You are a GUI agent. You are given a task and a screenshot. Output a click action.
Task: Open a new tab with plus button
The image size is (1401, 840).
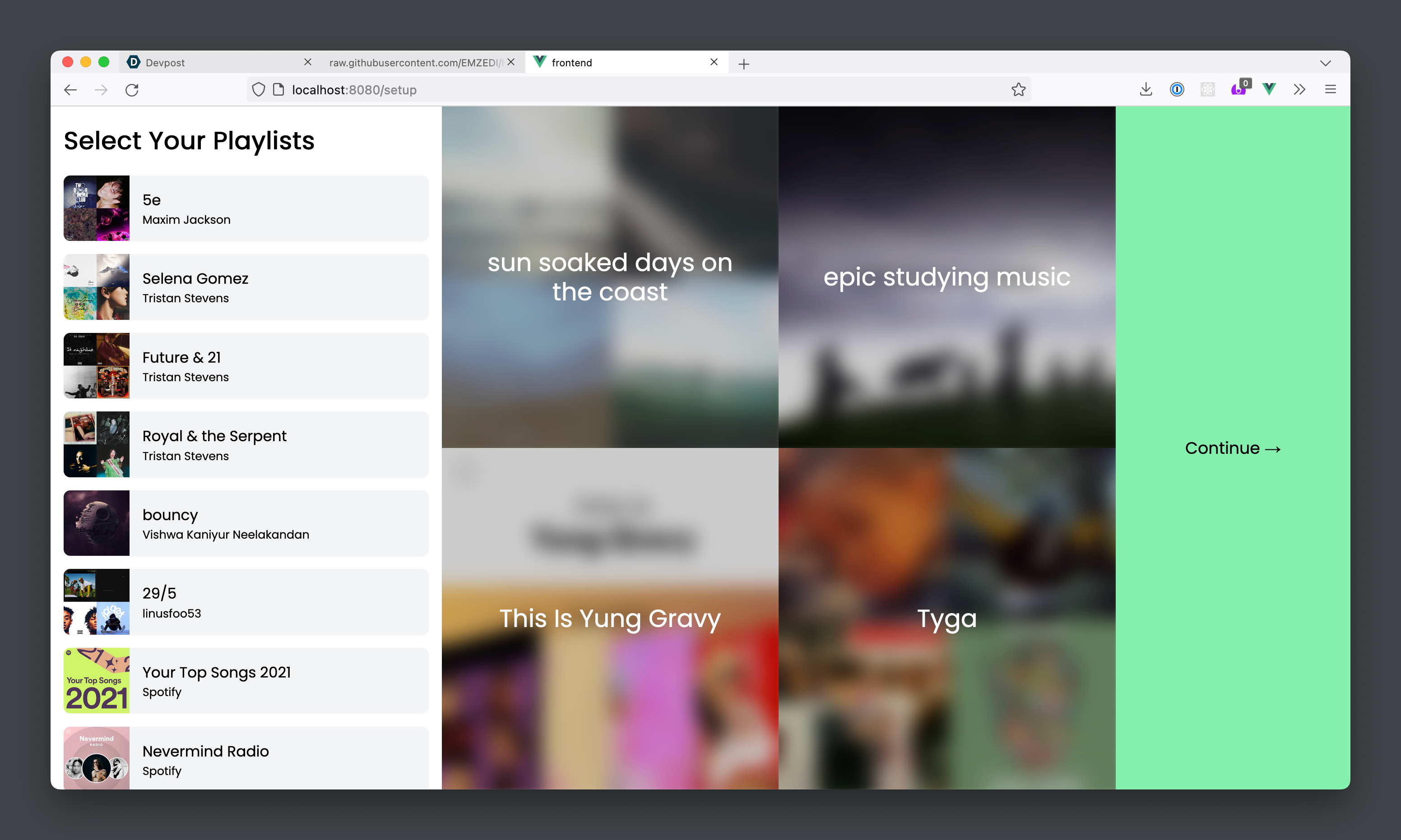point(744,64)
